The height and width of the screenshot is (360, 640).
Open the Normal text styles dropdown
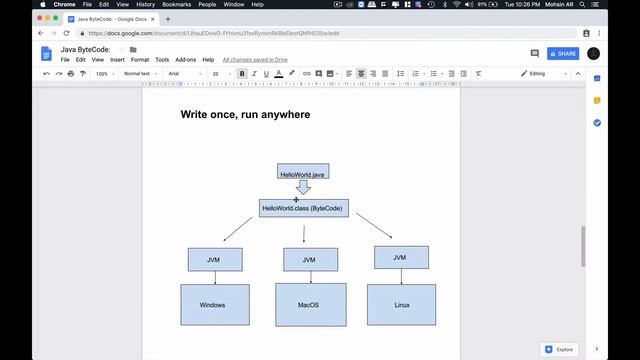[140, 74]
